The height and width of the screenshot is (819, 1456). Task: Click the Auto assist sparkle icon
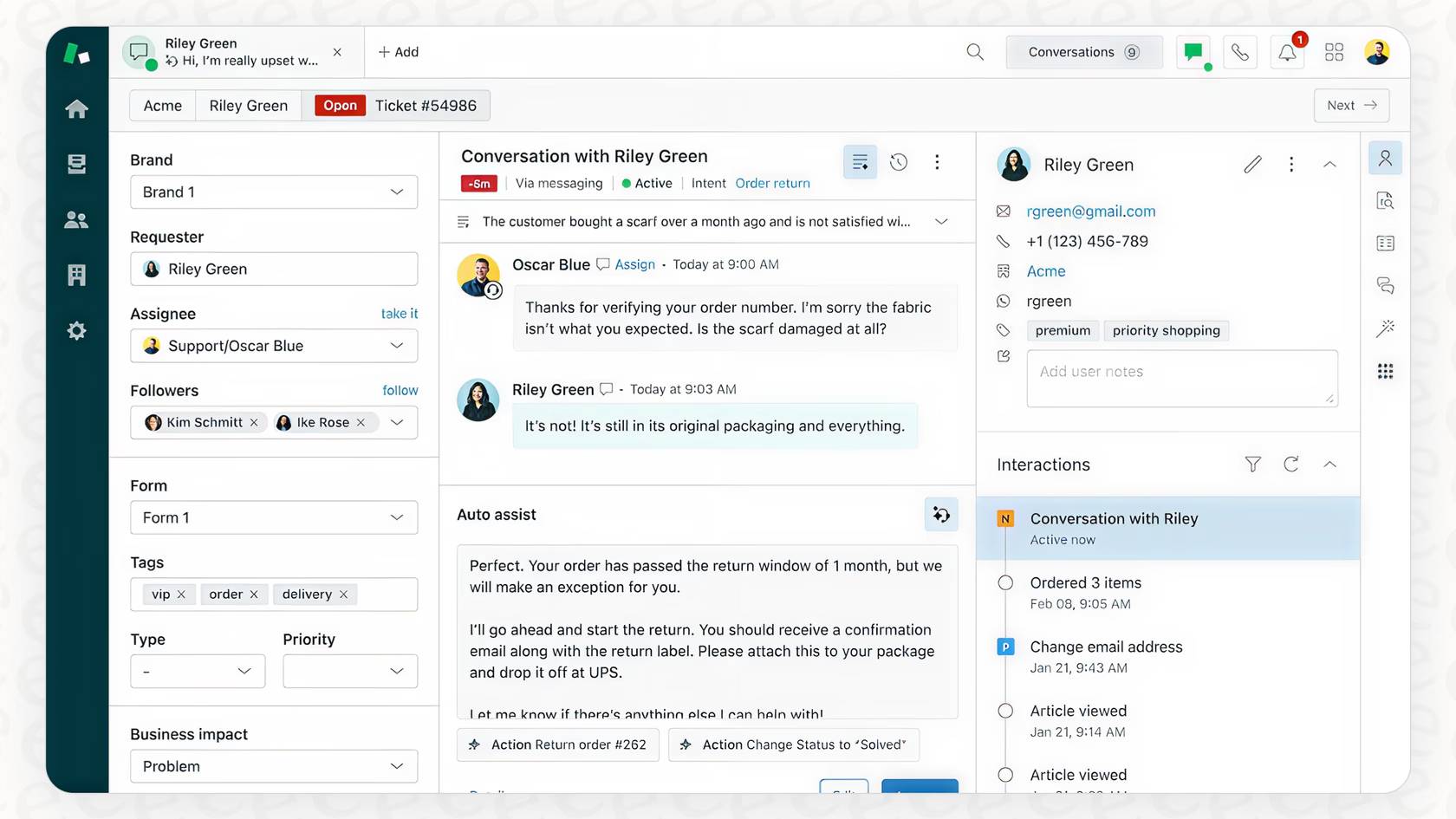[x=941, y=514]
